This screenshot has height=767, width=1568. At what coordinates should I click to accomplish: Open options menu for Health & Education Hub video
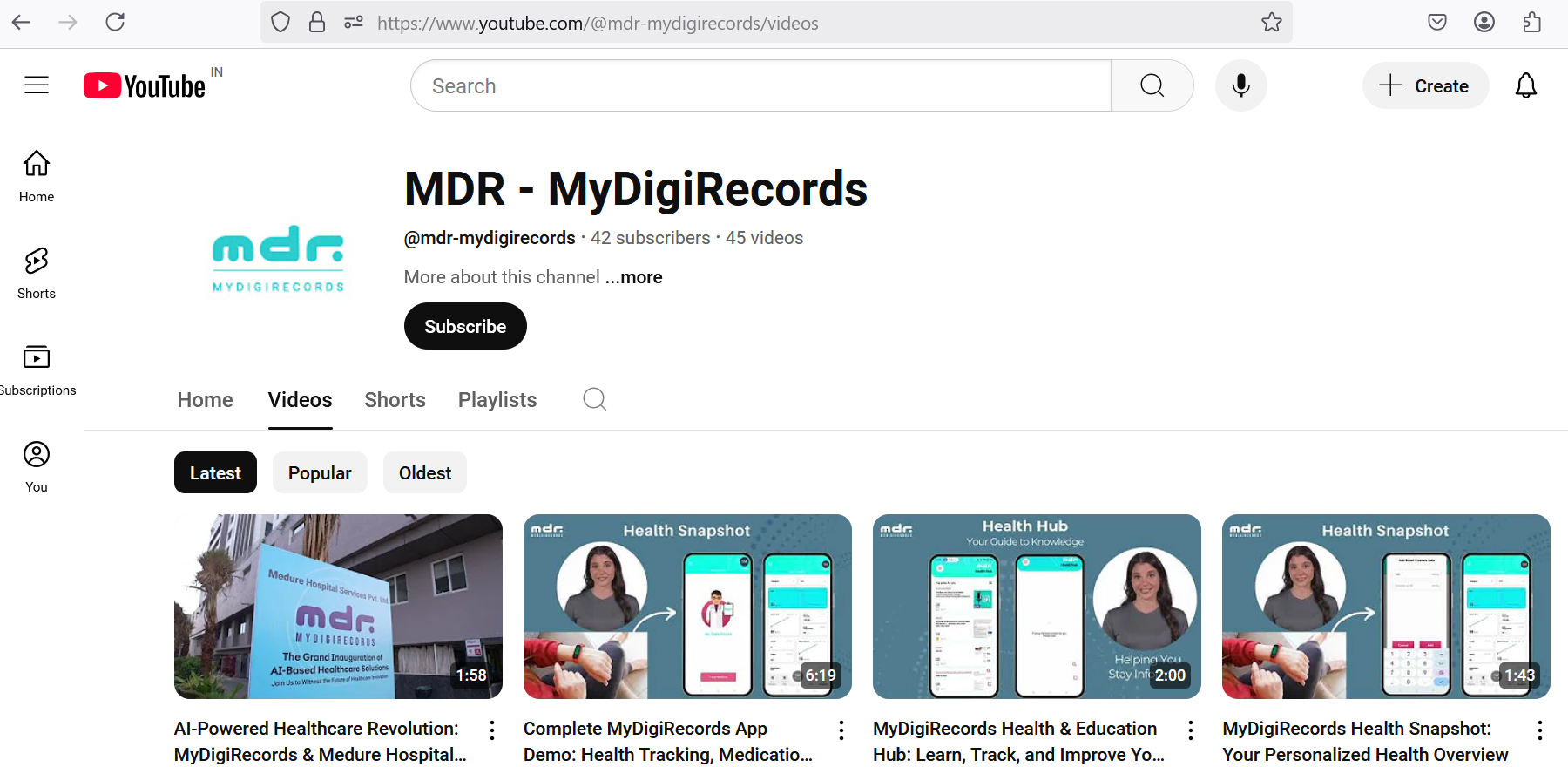[x=1191, y=730]
